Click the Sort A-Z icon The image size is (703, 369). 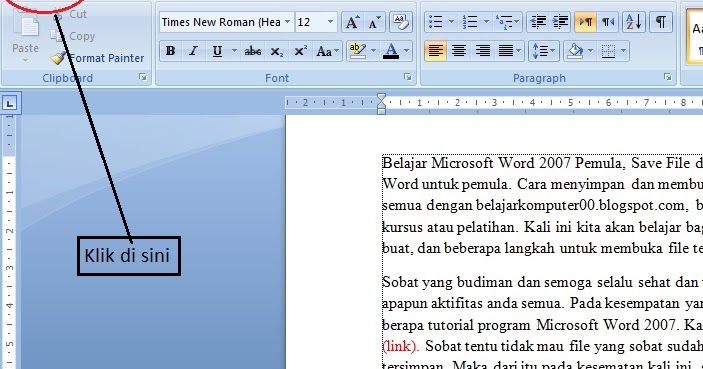click(634, 22)
